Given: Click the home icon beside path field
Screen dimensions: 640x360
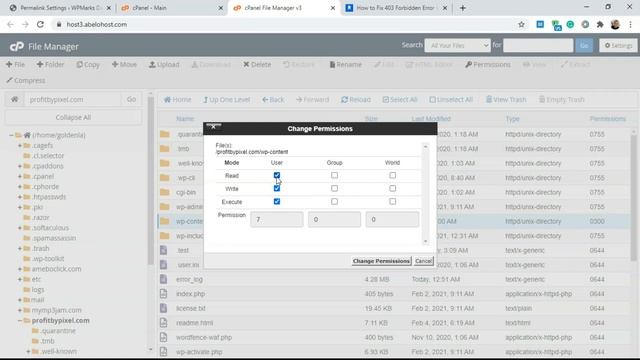Looking at the screenshot, I should 14,99.
